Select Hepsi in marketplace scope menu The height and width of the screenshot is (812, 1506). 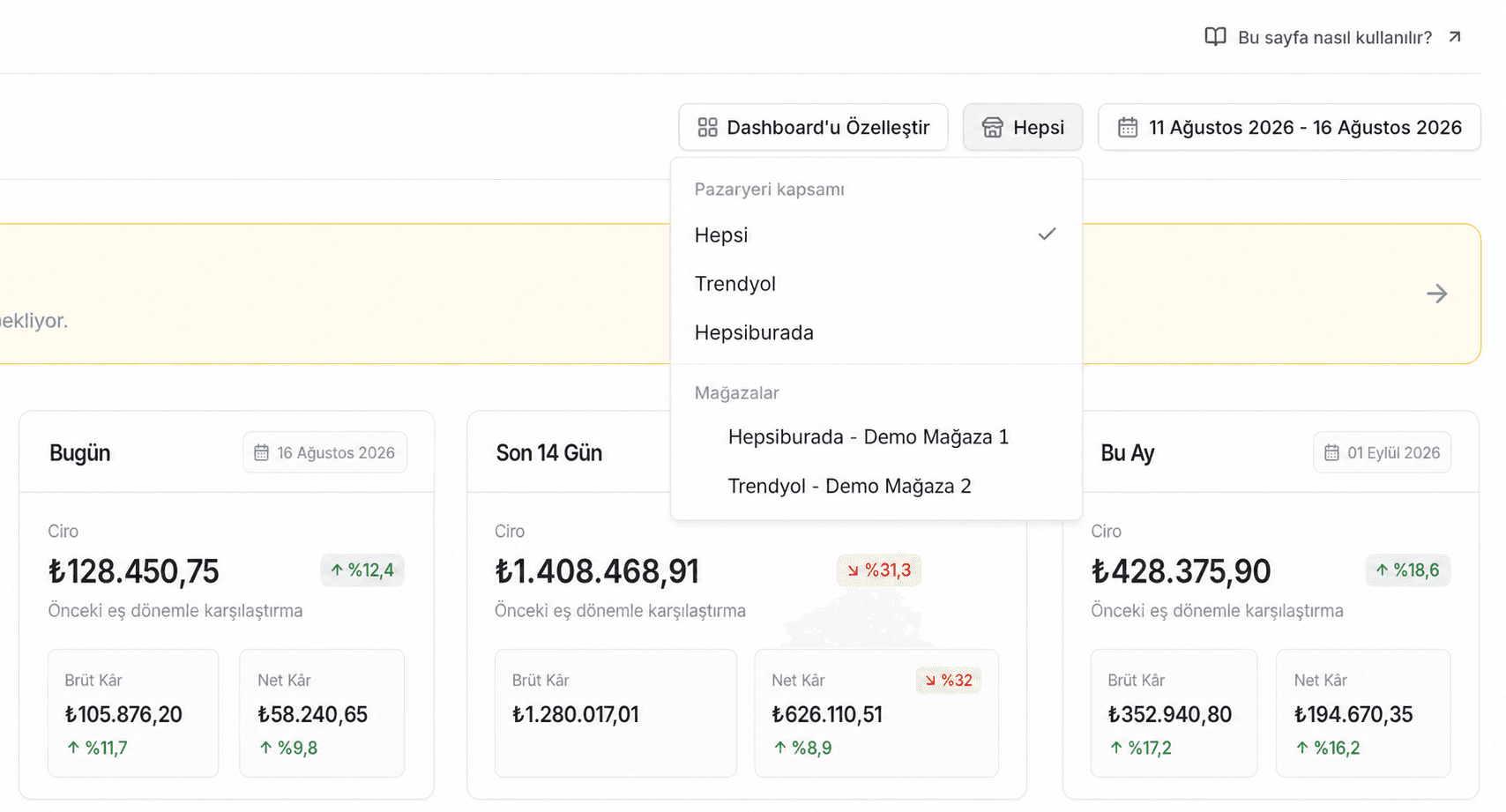tap(876, 235)
